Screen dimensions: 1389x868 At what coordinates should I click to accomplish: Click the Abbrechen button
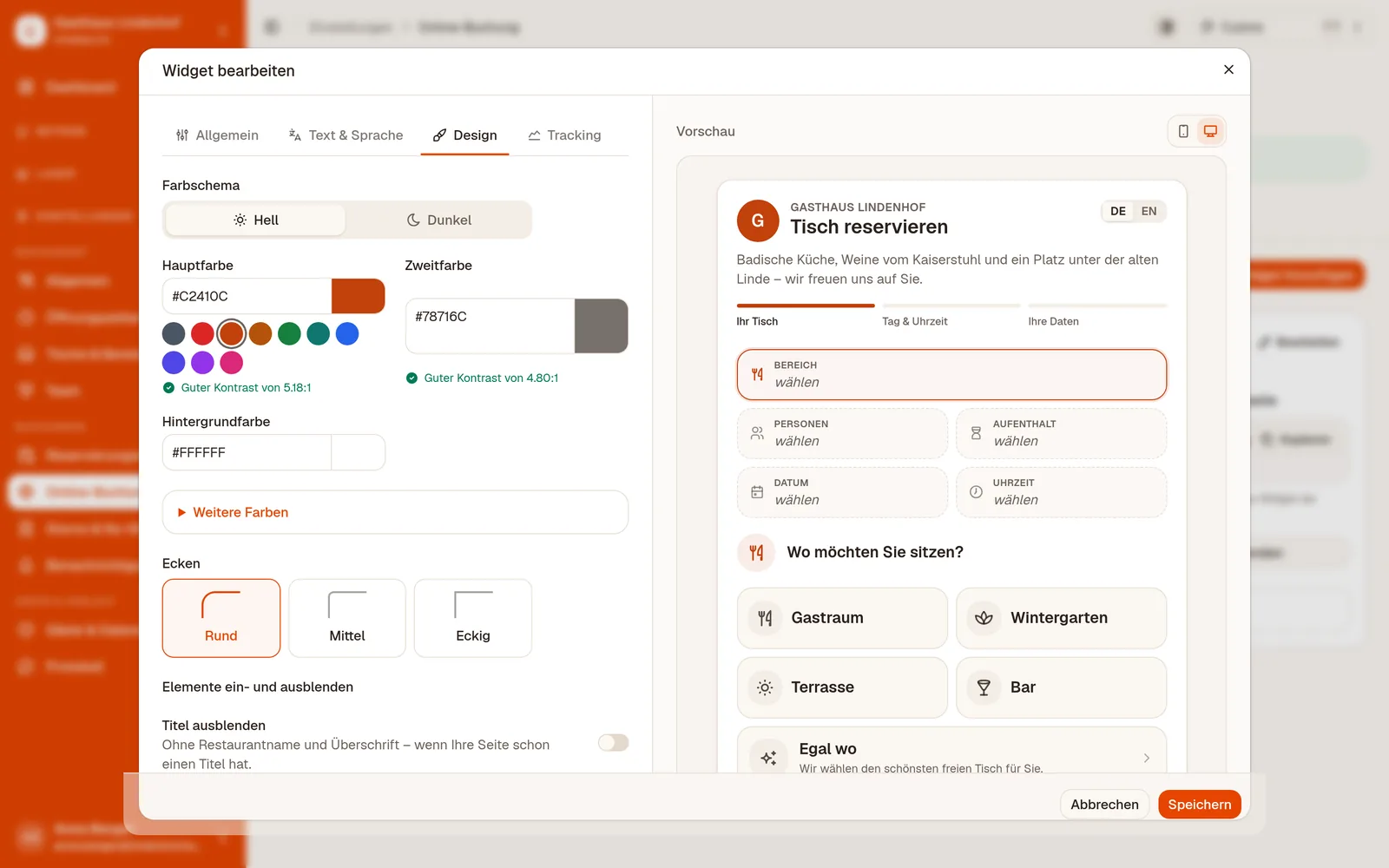(x=1104, y=805)
